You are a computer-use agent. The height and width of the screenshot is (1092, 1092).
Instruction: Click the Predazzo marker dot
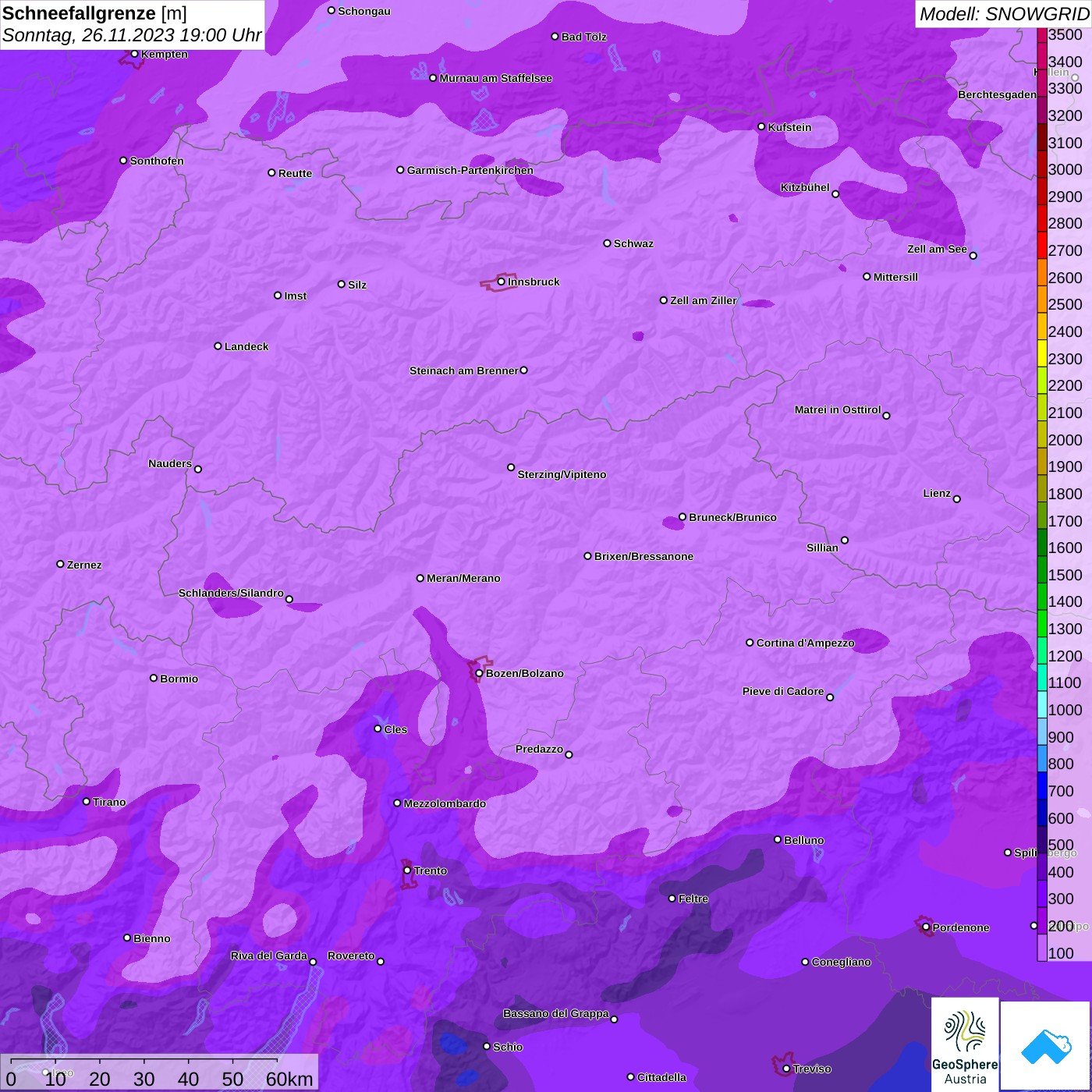[569, 754]
